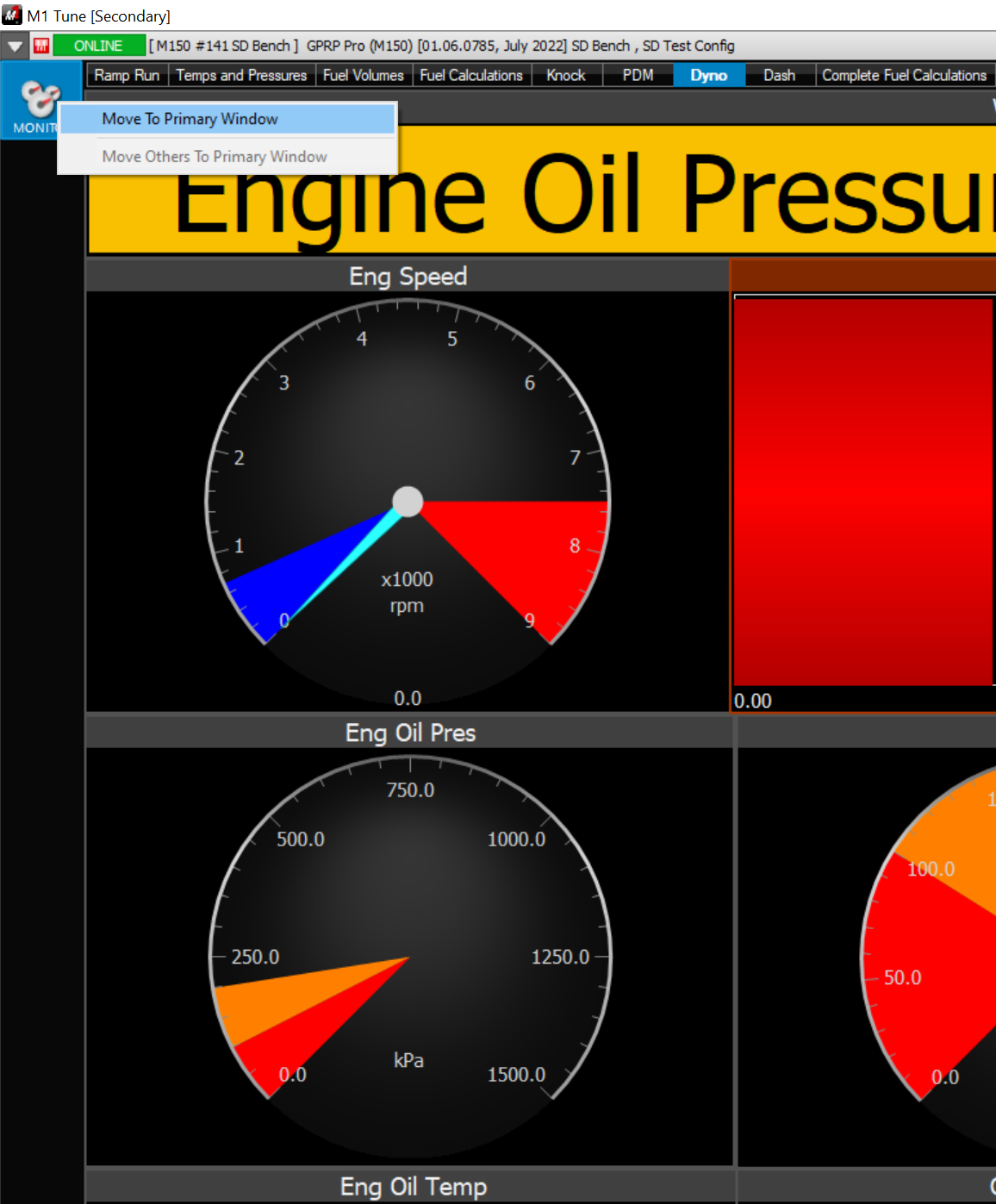The height and width of the screenshot is (1204, 996).
Task: Click the red vertical bar graph
Action: click(x=862, y=491)
